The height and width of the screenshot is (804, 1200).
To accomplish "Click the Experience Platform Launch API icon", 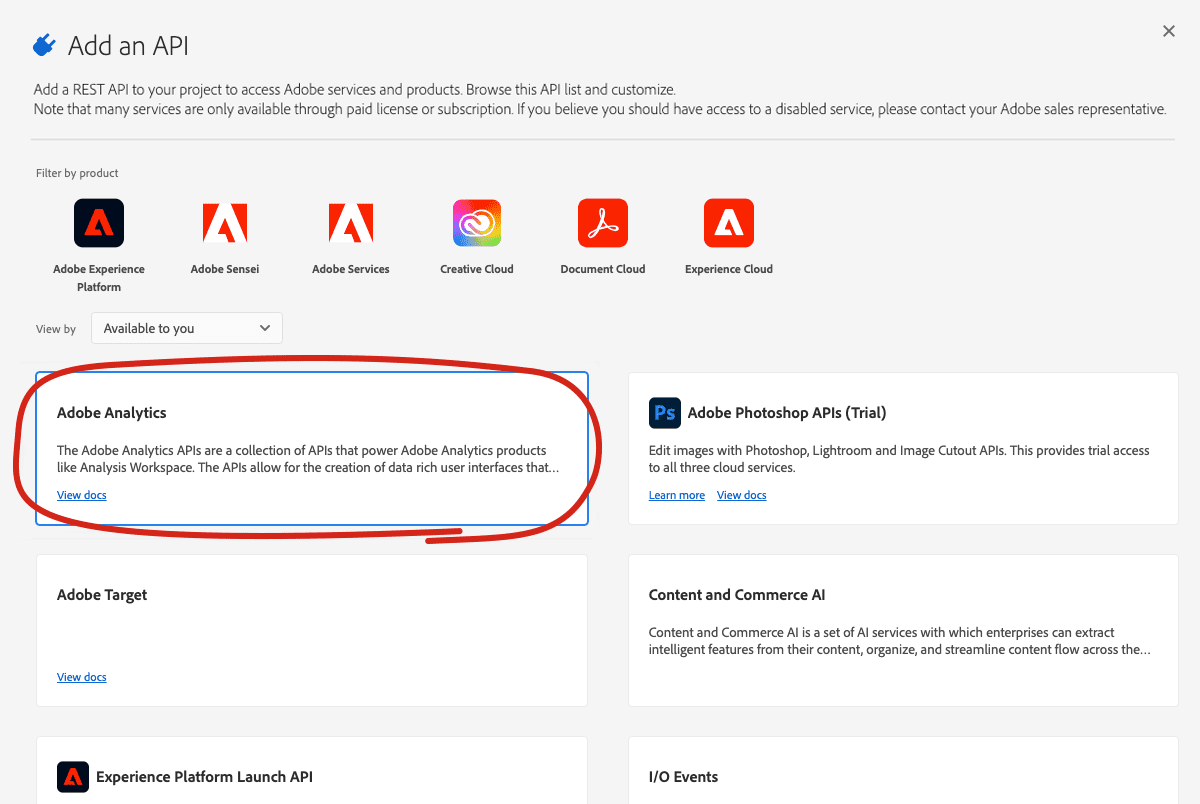I will click(72, 776).
